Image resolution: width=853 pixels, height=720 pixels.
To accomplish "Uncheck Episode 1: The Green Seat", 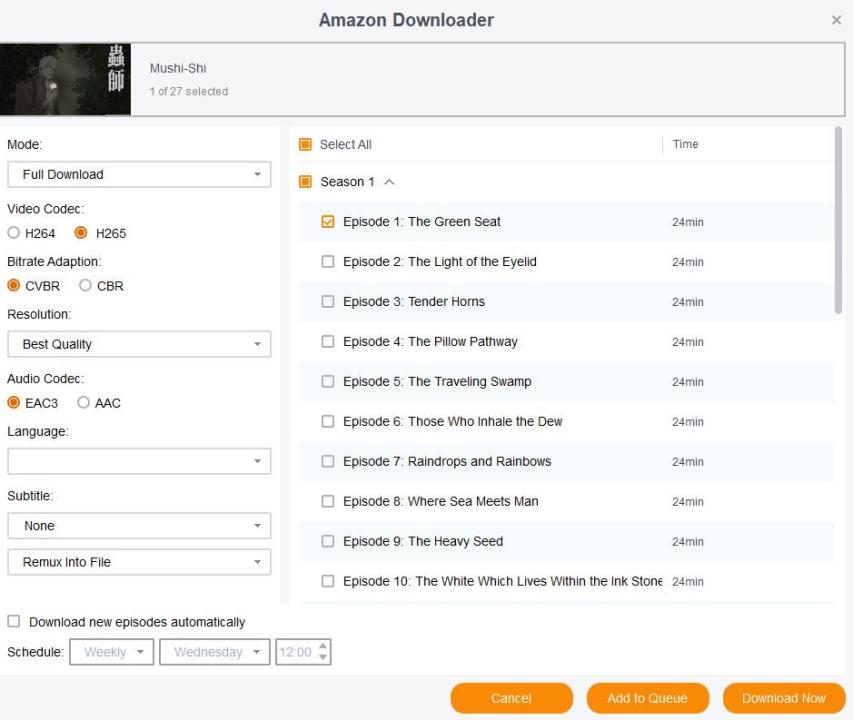I will point(327,222).
